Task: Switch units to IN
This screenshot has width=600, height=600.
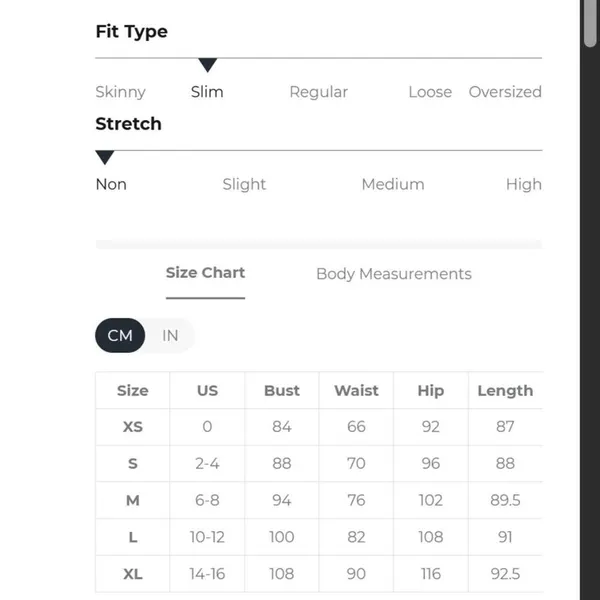Action: click(170, 336)
